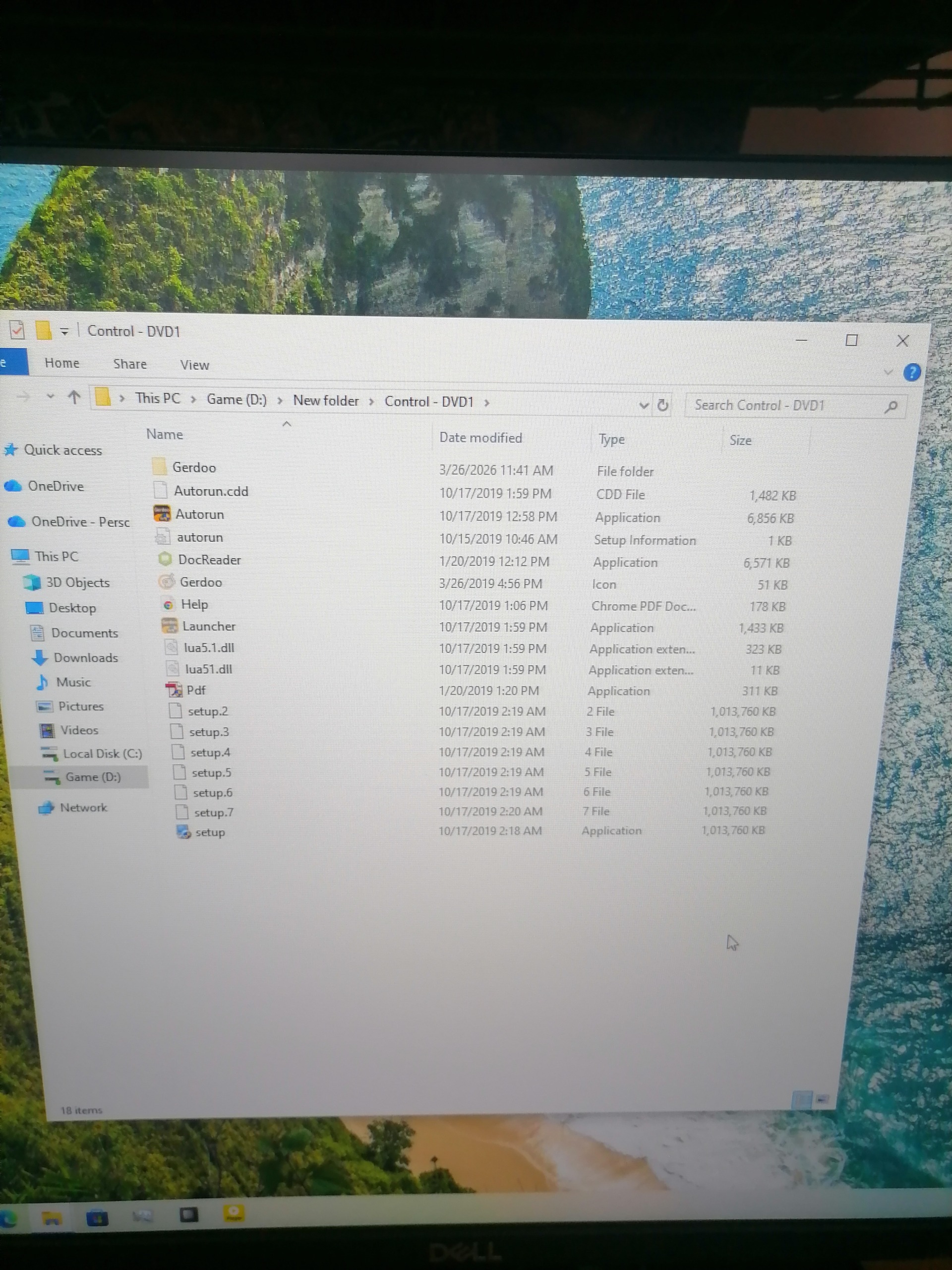Click the Videos film strip icon
Image resolution: width=952 pixels, height=1270 pixels.
pyautogui.click(x=47, y=730)
